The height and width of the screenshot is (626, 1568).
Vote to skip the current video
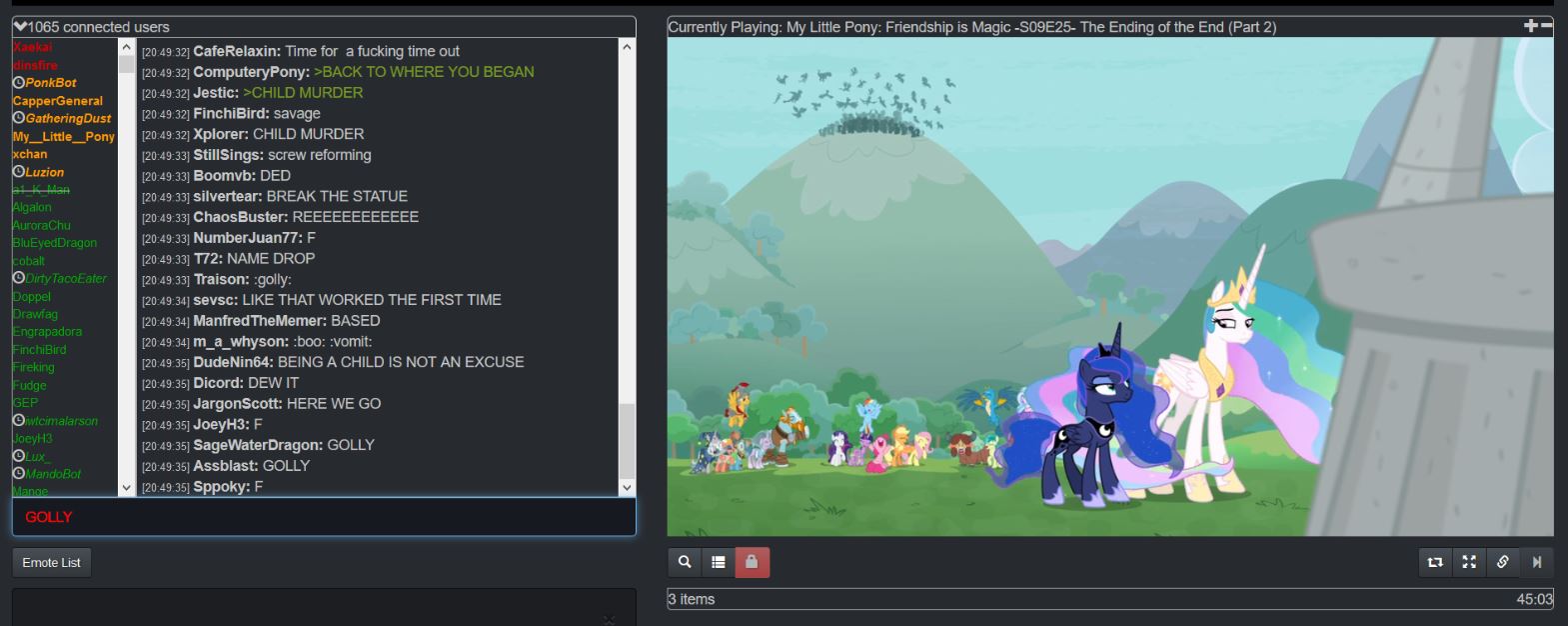1537,562
